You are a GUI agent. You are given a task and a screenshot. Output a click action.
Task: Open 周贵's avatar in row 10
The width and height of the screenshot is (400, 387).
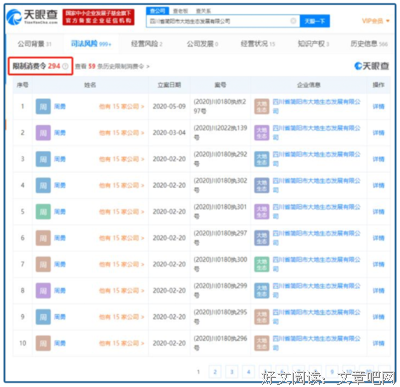[43, 343]
